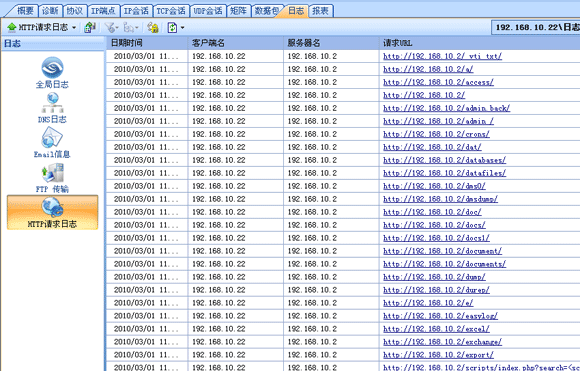This screenshot has height=371, width=580.
Task: Open the /dump/ URL link
Action: coord(434,277)
